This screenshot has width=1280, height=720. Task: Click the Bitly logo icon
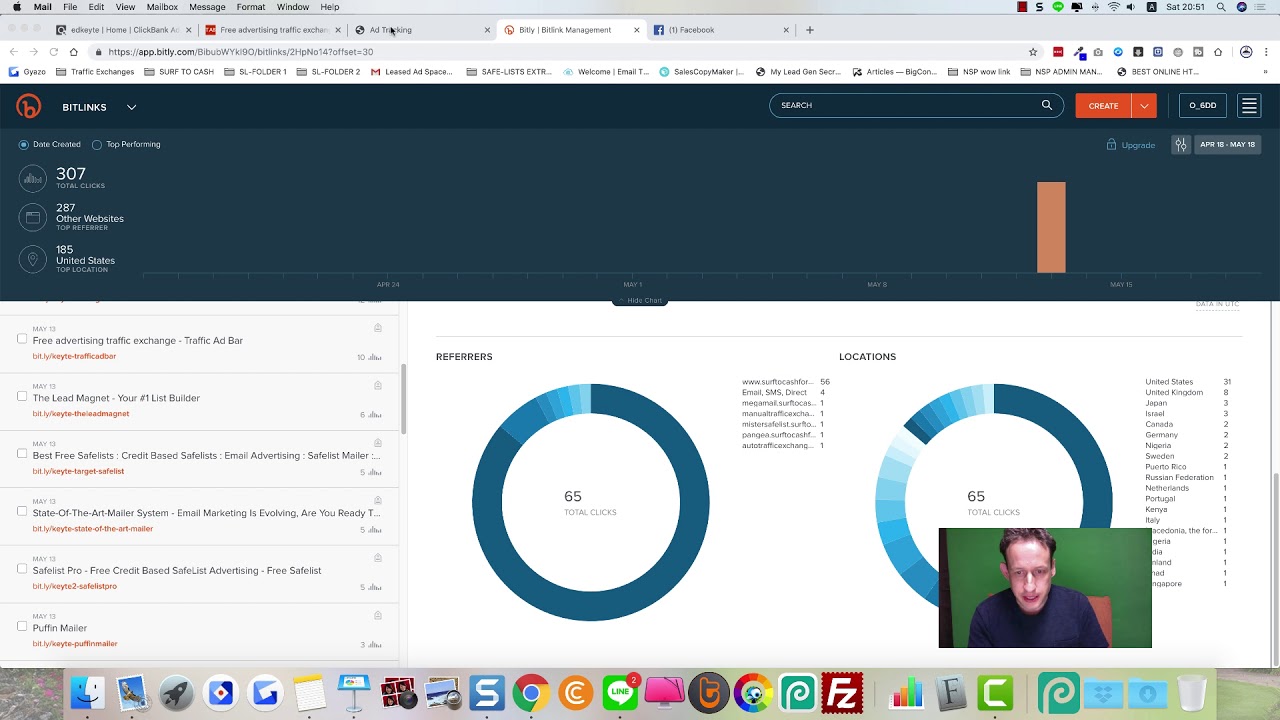pyautogui.click(x=28, y=105)
